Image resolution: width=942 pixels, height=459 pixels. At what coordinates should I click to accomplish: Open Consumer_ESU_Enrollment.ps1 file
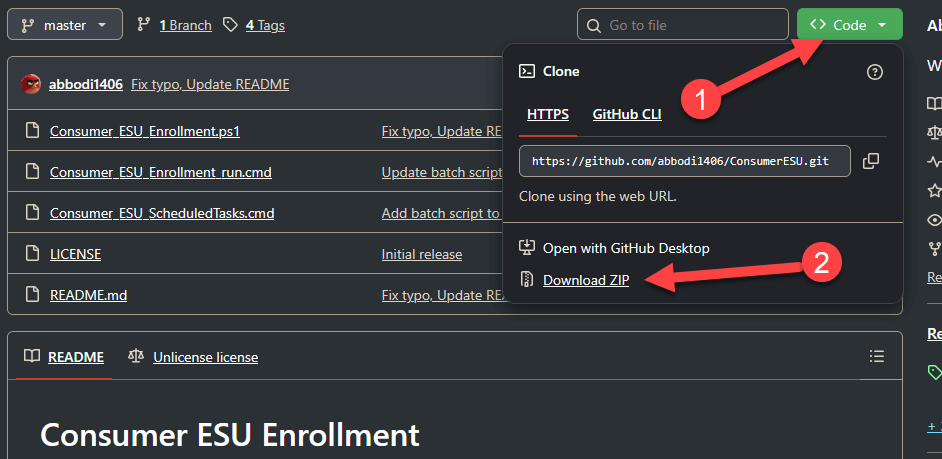(145, 131)
